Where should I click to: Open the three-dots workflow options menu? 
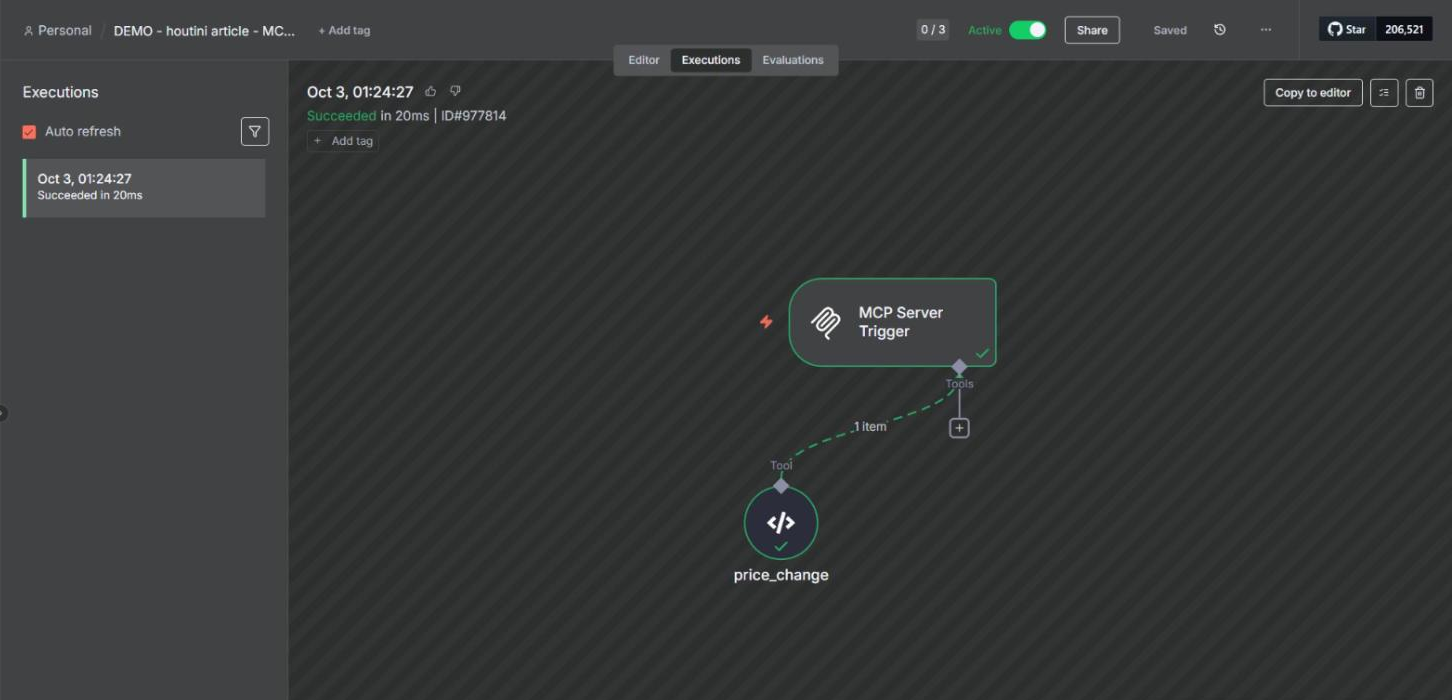point(1266,30)
